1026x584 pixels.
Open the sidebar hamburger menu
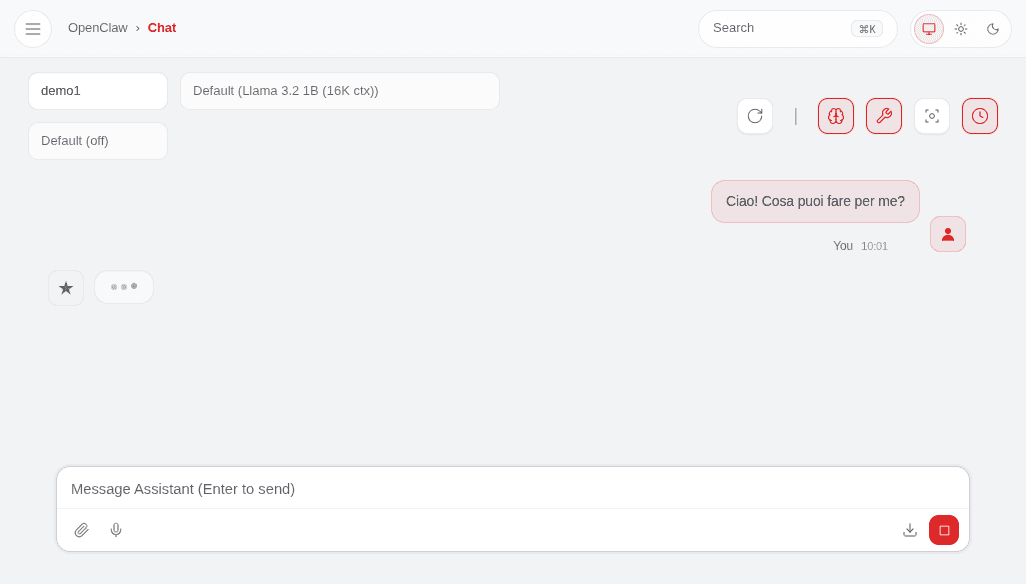tap(33, 28)
